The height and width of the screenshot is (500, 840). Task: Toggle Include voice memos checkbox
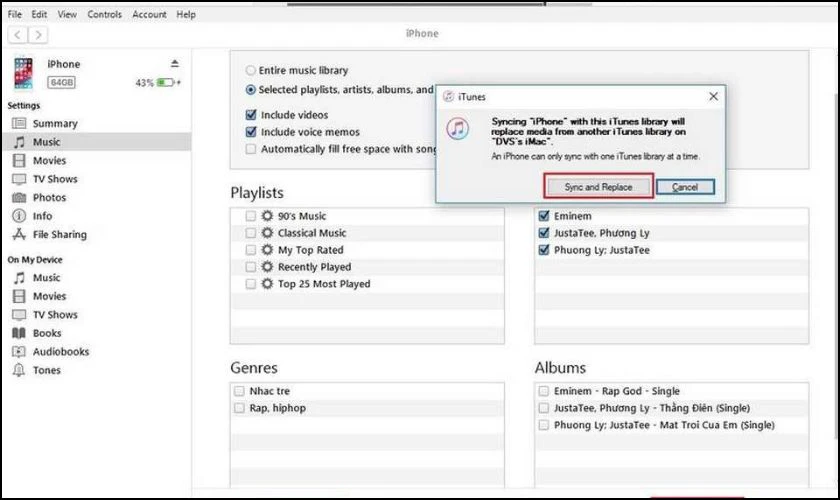click(251, 132)
